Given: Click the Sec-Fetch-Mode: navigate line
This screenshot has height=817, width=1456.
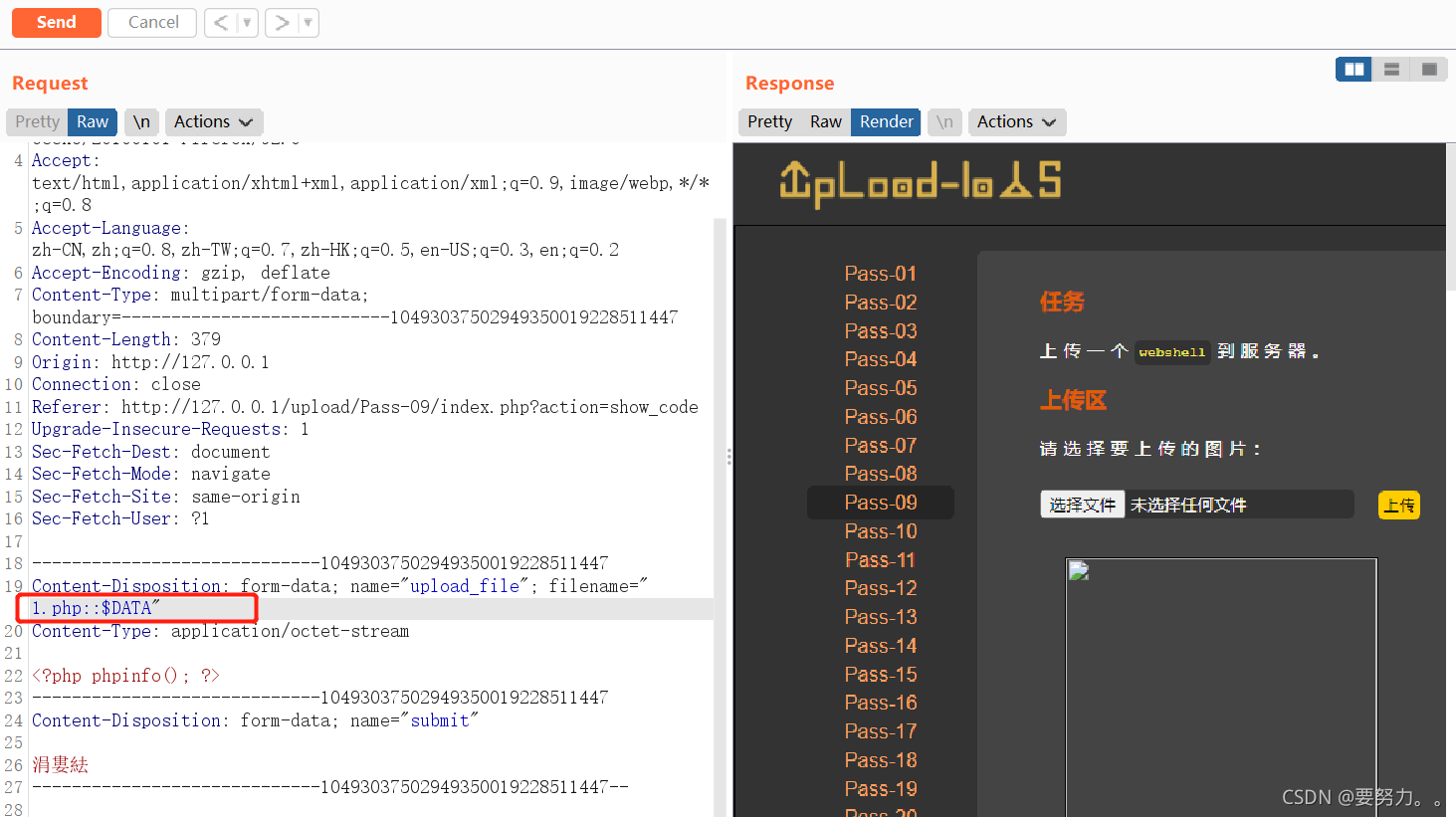Looking at the screenshot, I should [151, 474].
